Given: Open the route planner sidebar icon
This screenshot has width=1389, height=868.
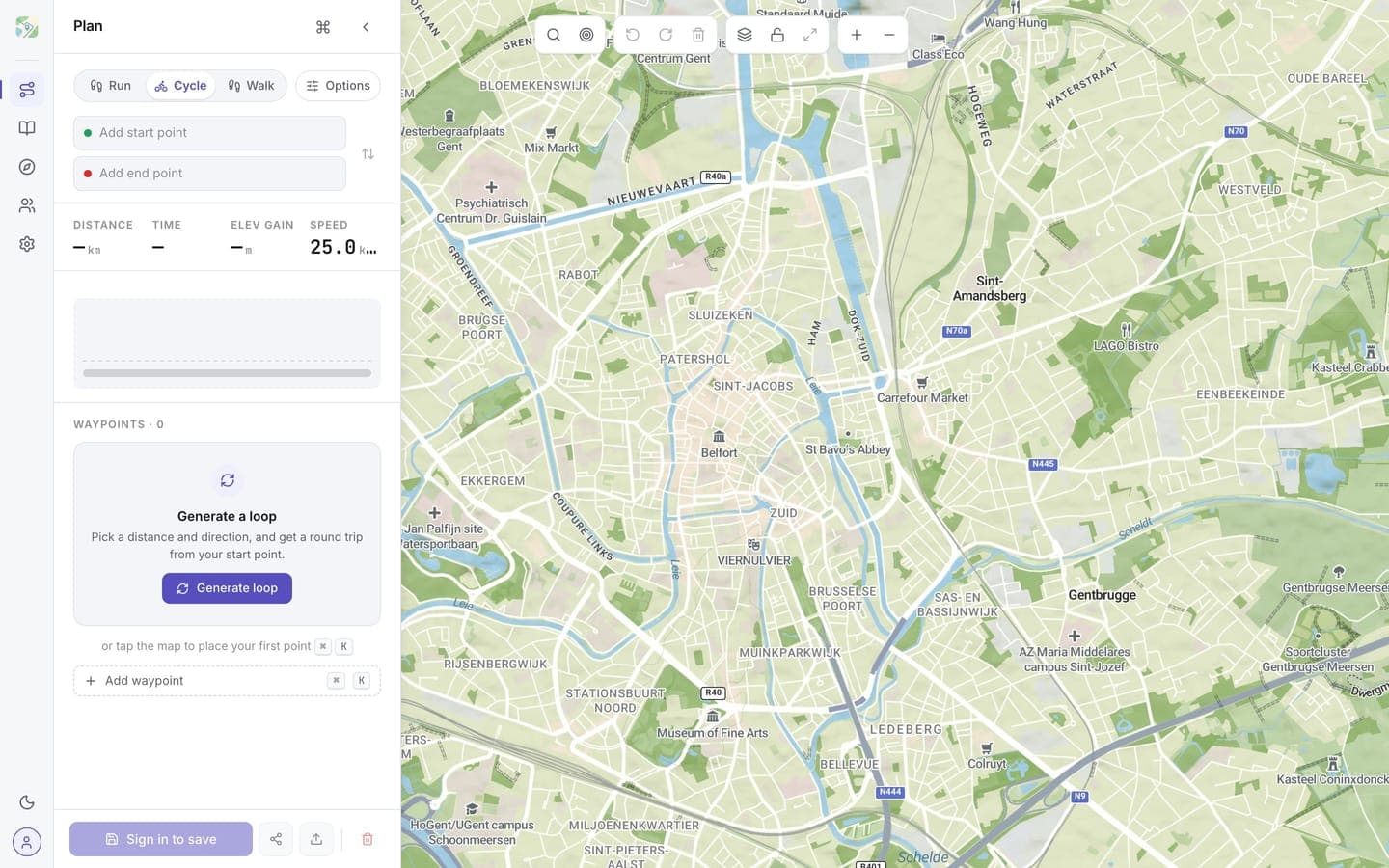Looking at the screenshot, I should coord(27,90).
